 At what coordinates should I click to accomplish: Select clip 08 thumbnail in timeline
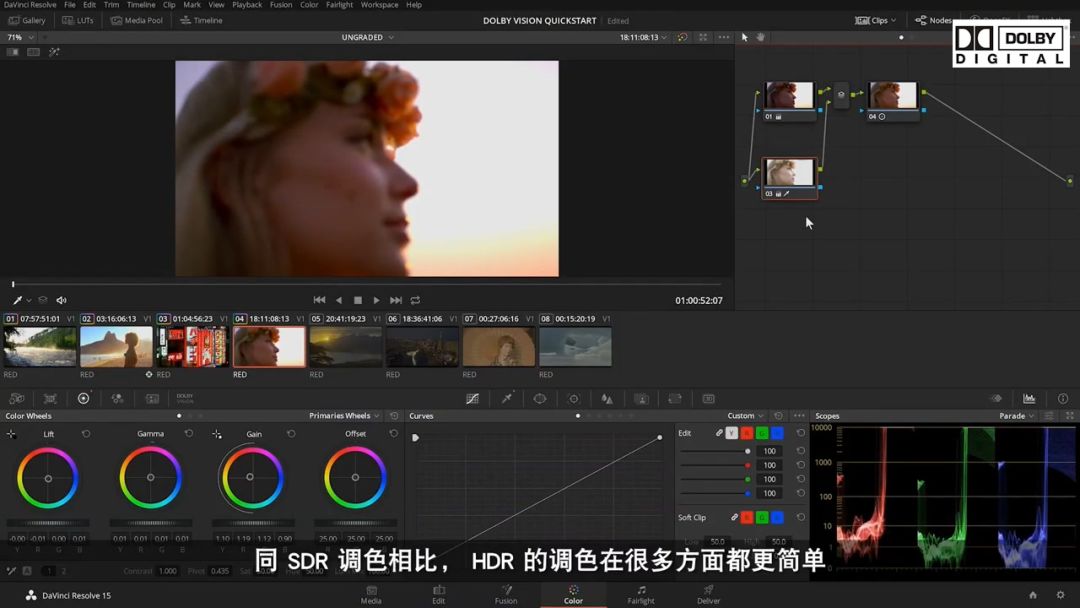(x=575, y=346)
